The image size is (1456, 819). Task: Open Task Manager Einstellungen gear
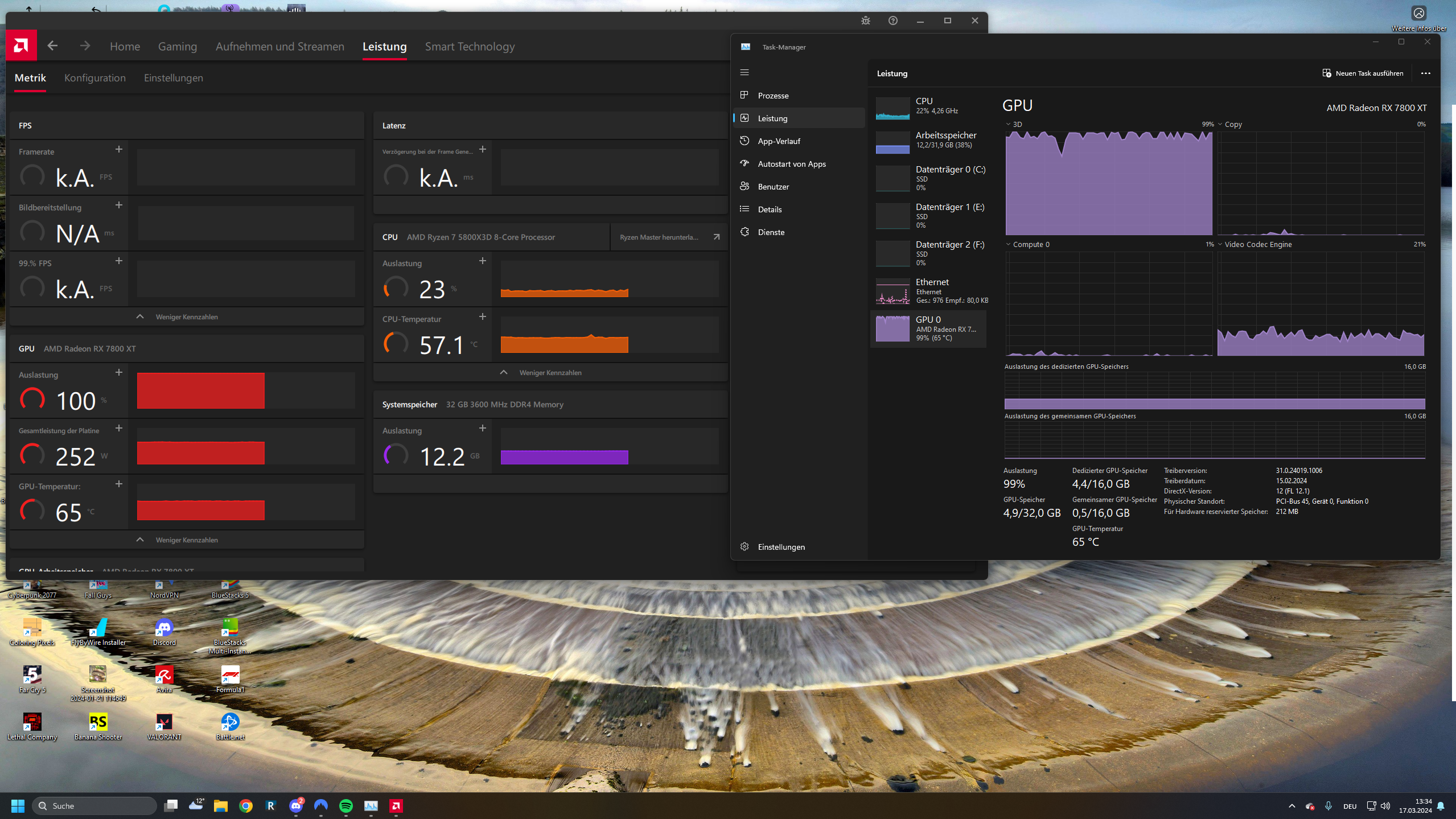click(x=745, y=546)
